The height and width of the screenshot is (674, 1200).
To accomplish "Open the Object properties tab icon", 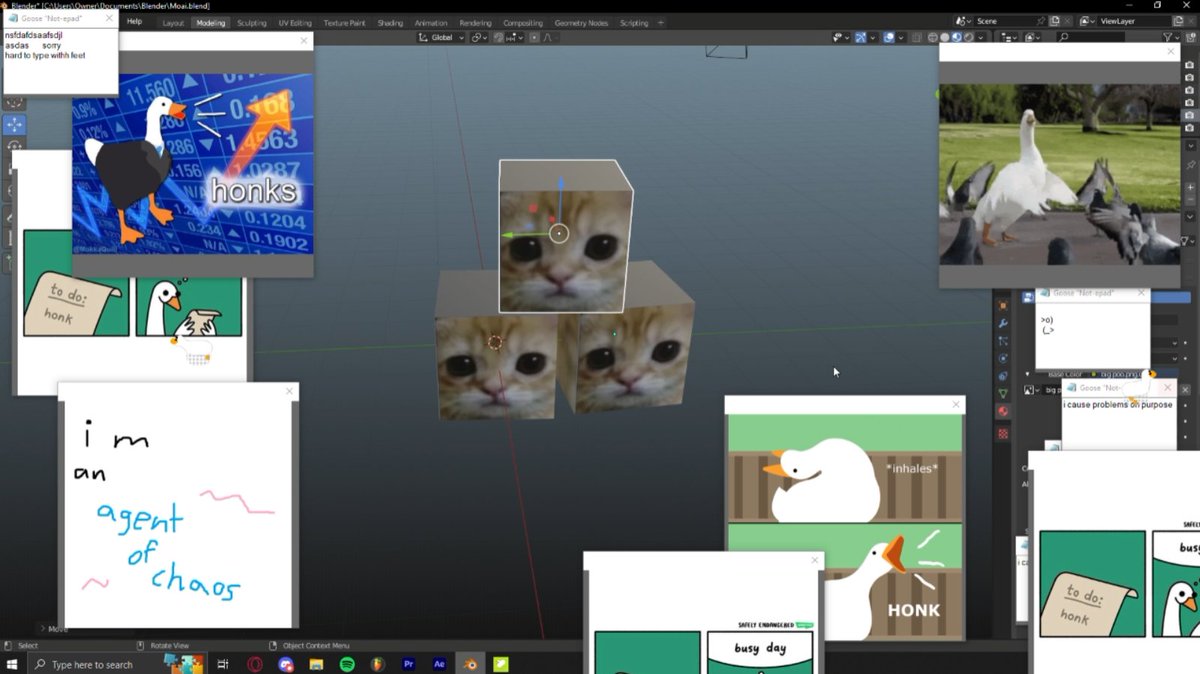I will 1003,306.
